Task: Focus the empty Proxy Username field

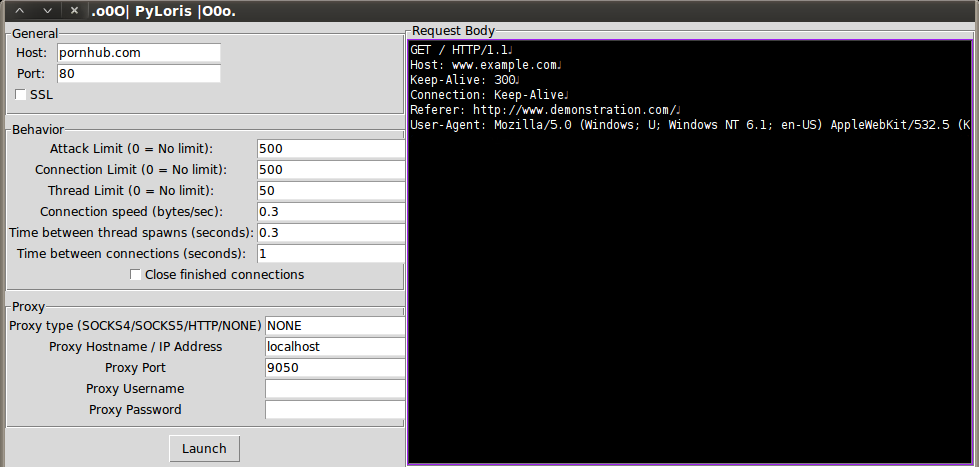Action: [333, 389]
